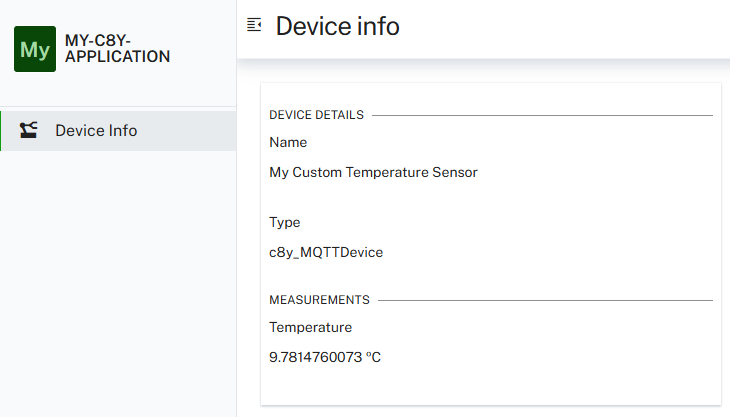Click the °C unit after the reading

(x=373, y=357)
